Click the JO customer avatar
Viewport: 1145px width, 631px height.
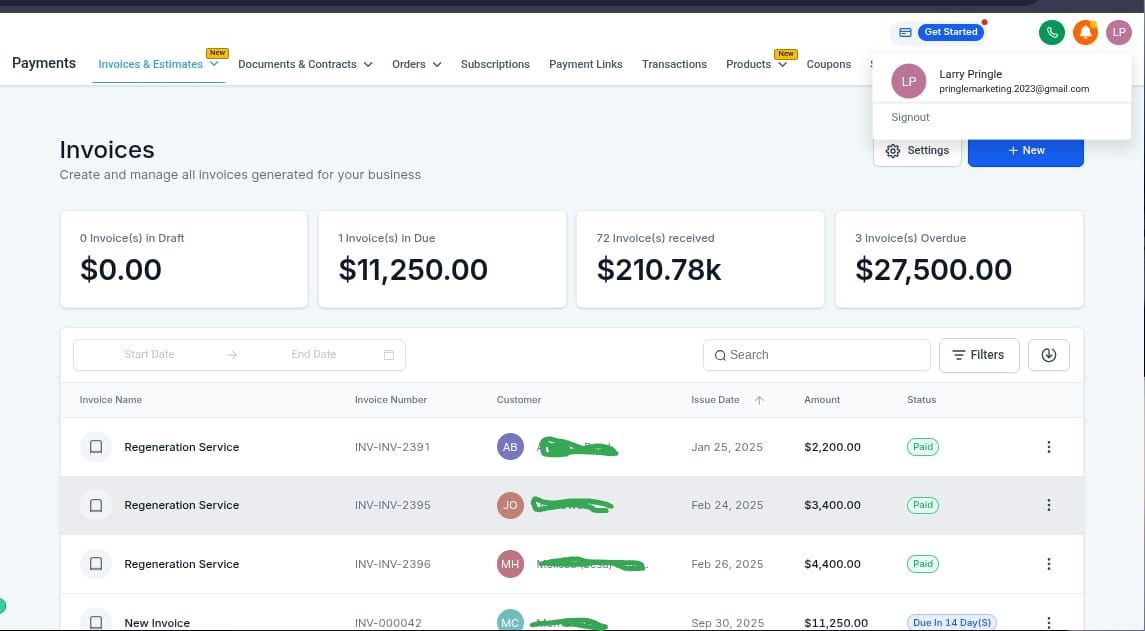pyautogui.click(x=510, y=505)
